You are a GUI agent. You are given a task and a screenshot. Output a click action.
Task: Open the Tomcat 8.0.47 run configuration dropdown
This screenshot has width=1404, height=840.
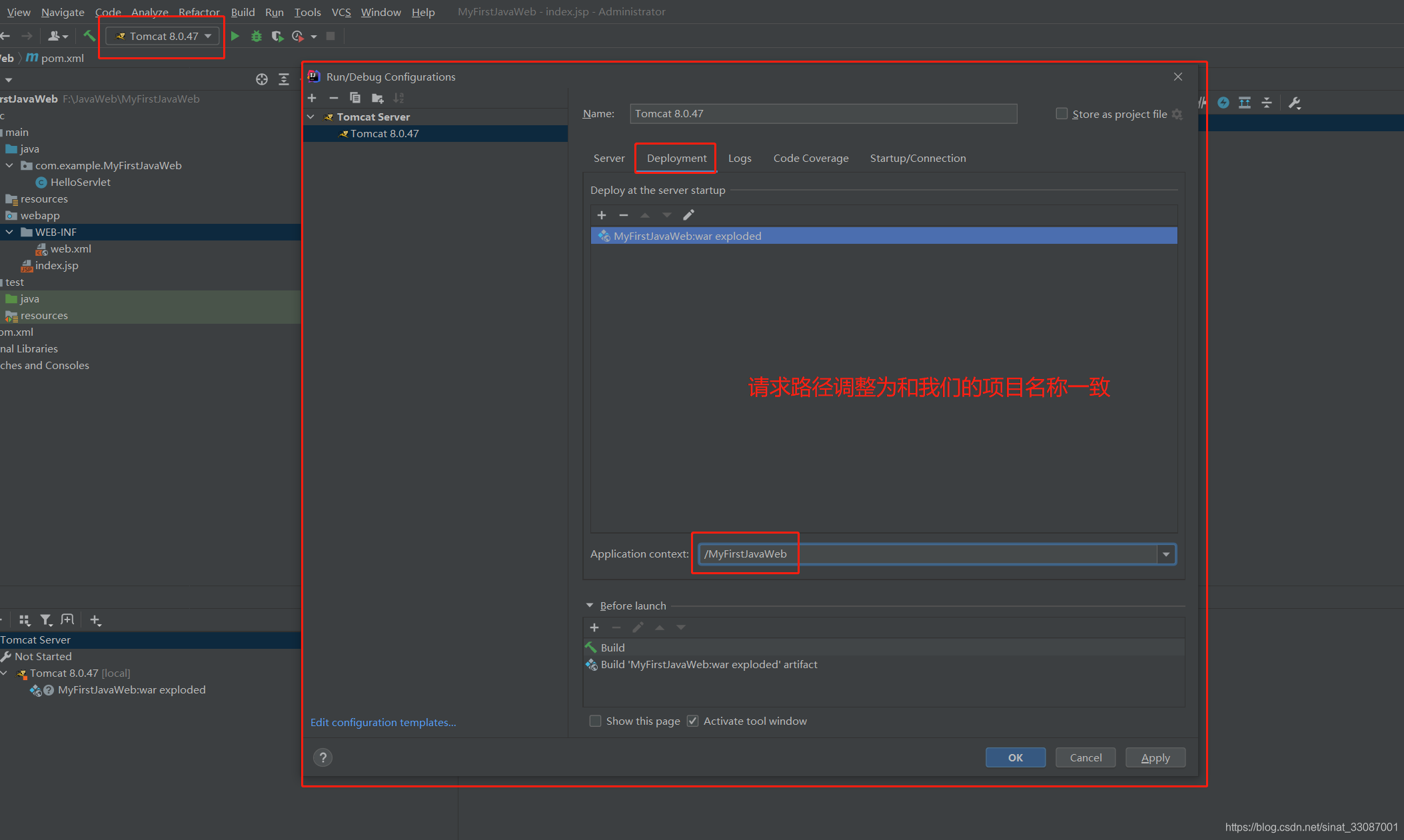tap(163, 36)
